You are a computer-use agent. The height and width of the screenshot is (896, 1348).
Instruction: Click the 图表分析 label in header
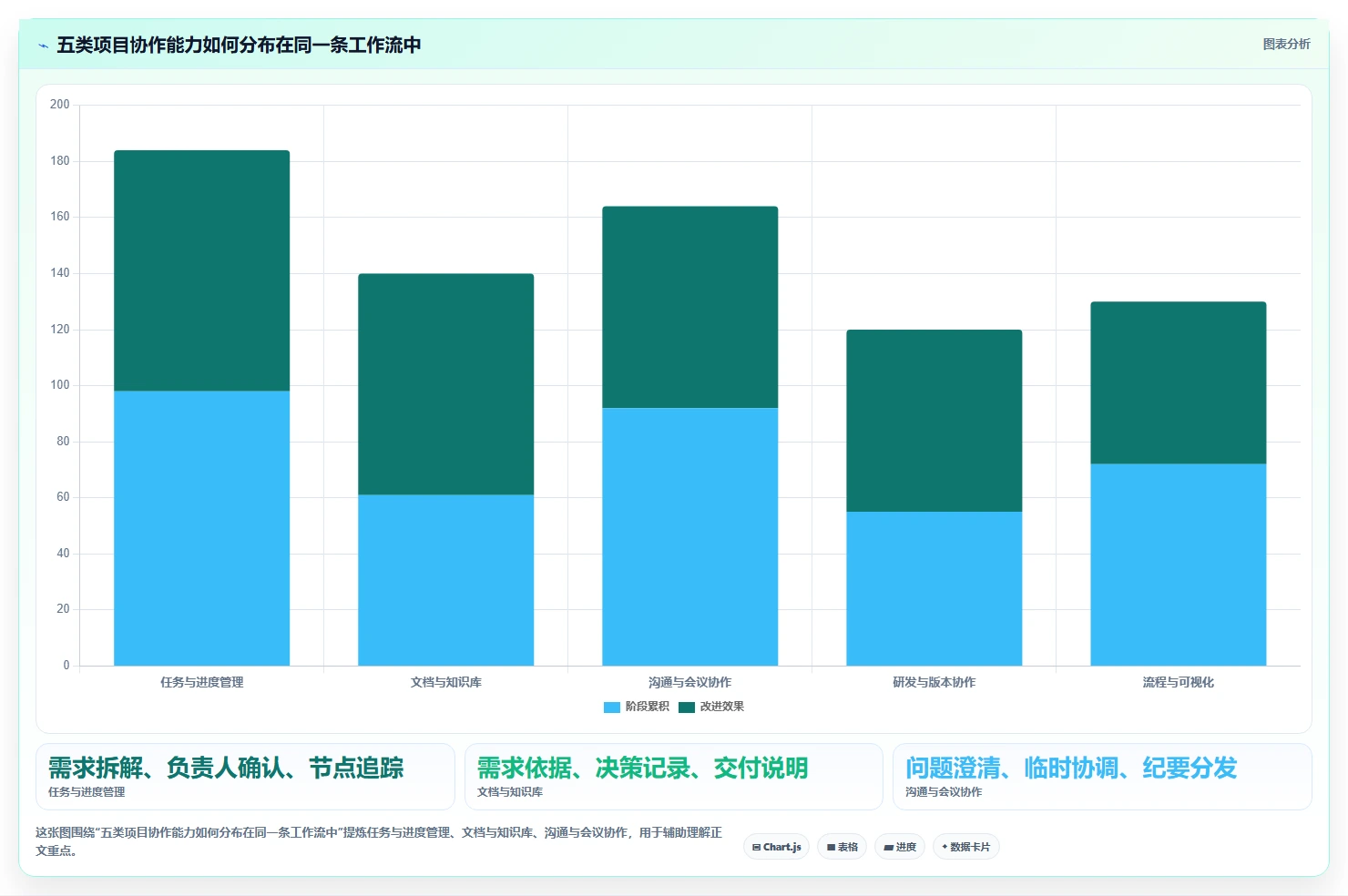click(x=1286, y=44)
